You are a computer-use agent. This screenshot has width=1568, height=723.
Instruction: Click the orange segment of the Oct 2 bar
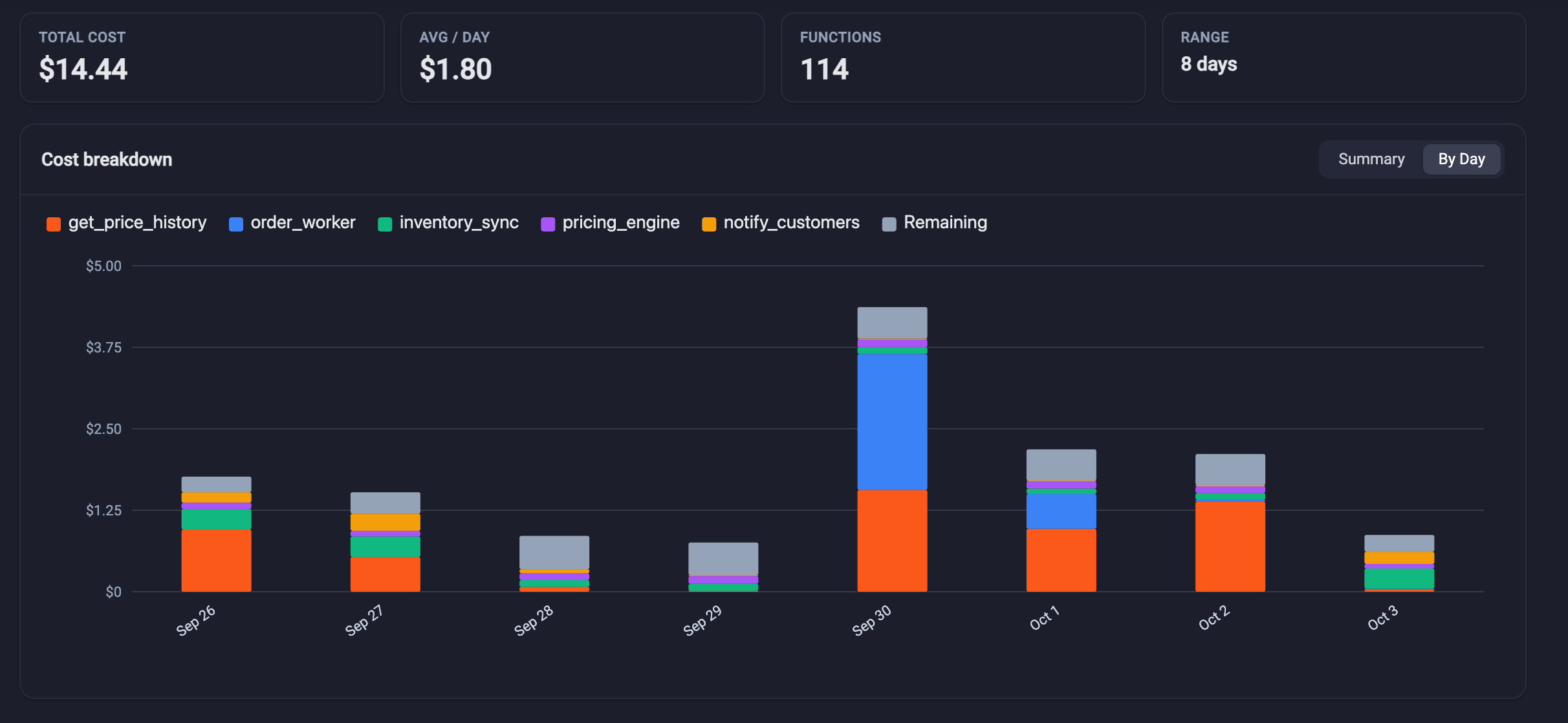click(1230, 546)
